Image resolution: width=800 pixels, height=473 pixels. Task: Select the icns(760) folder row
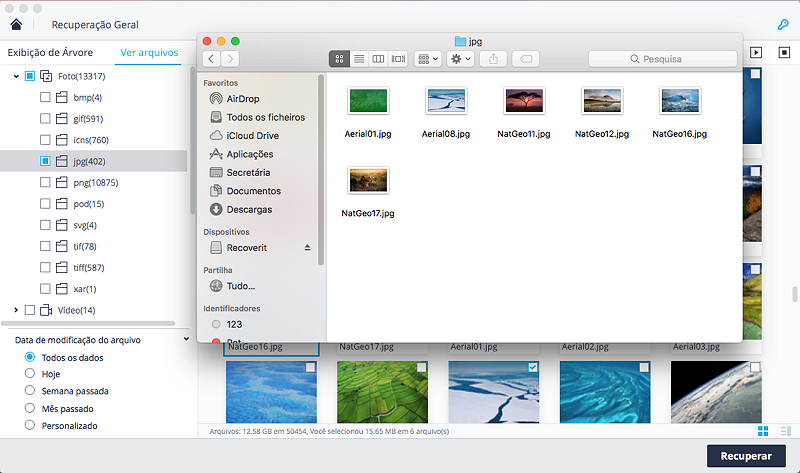pyautogui.click(x=93, y=139)
